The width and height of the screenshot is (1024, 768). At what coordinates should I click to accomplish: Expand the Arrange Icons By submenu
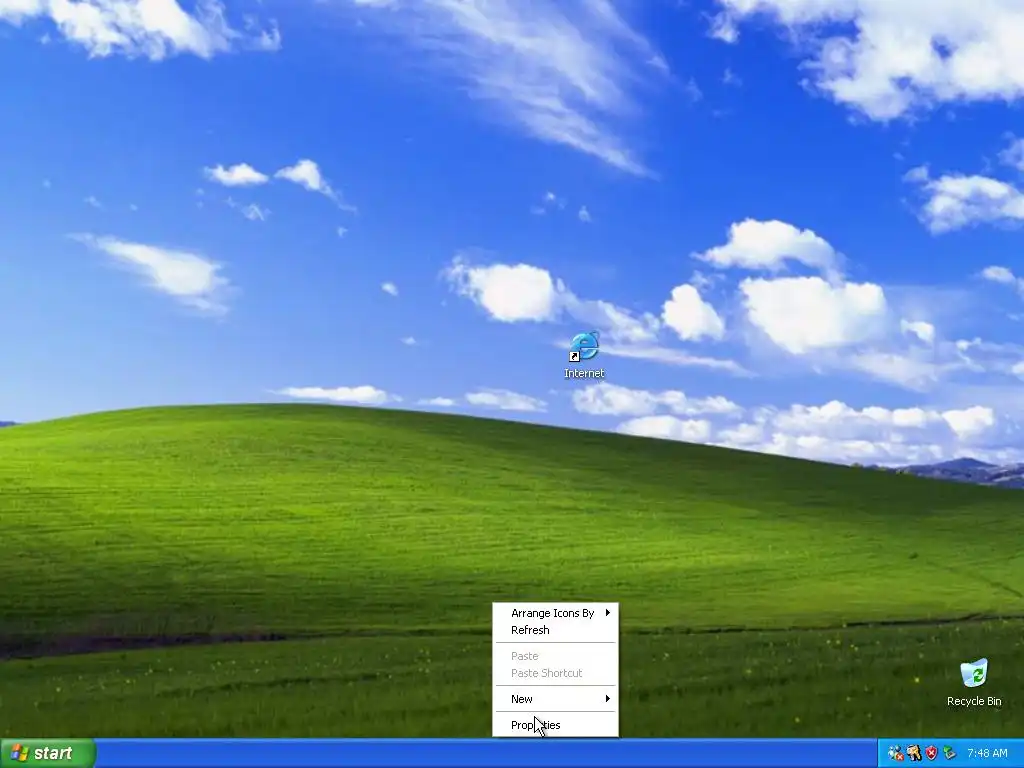[x=555, y=613]
